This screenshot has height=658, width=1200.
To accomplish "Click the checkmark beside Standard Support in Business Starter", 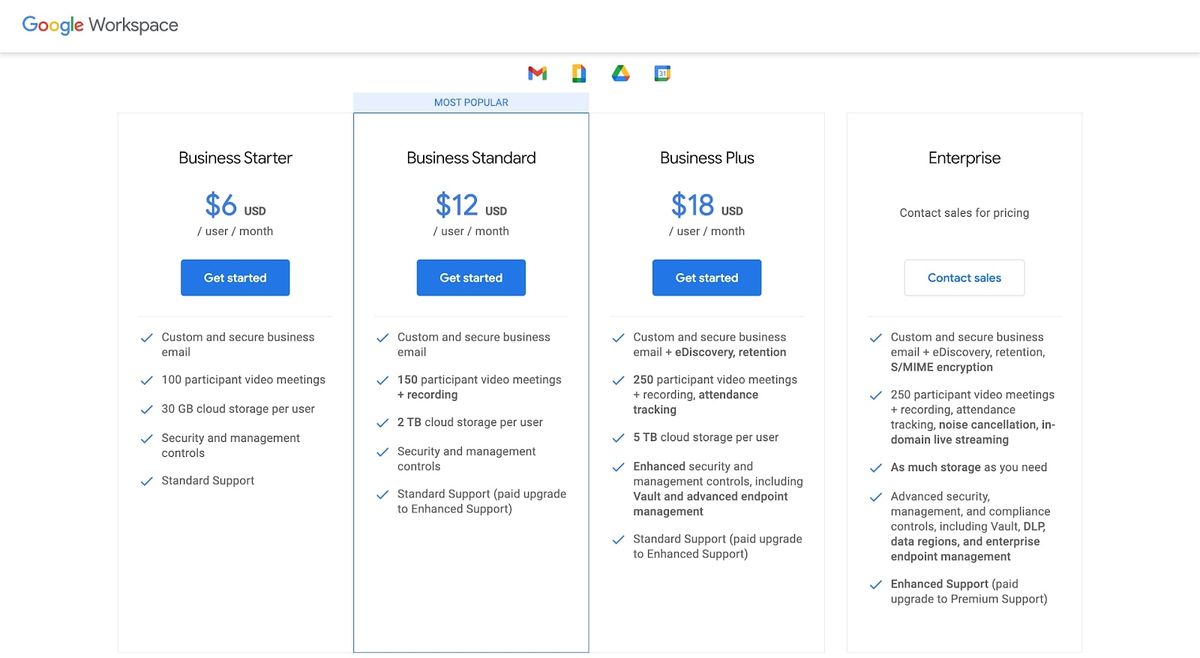I will click(146, 481).
